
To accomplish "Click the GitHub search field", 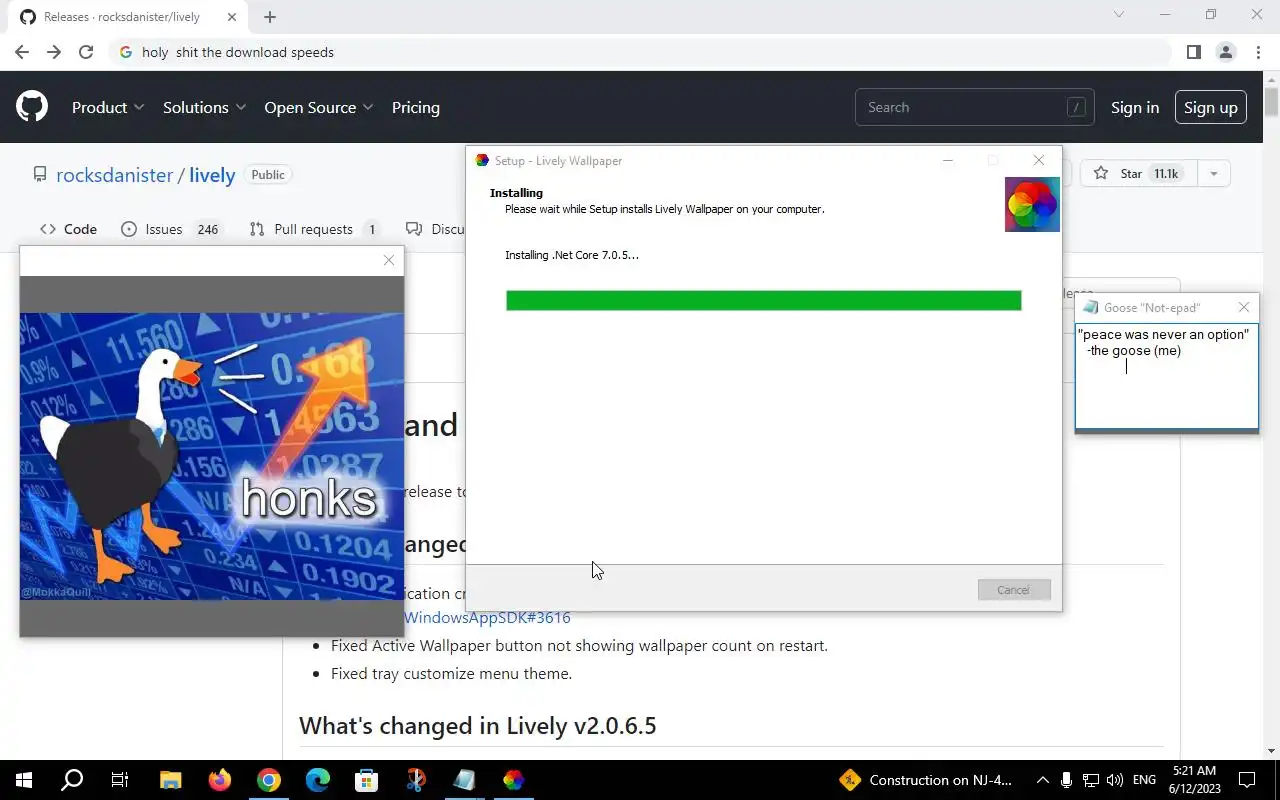I will point(974,107).
